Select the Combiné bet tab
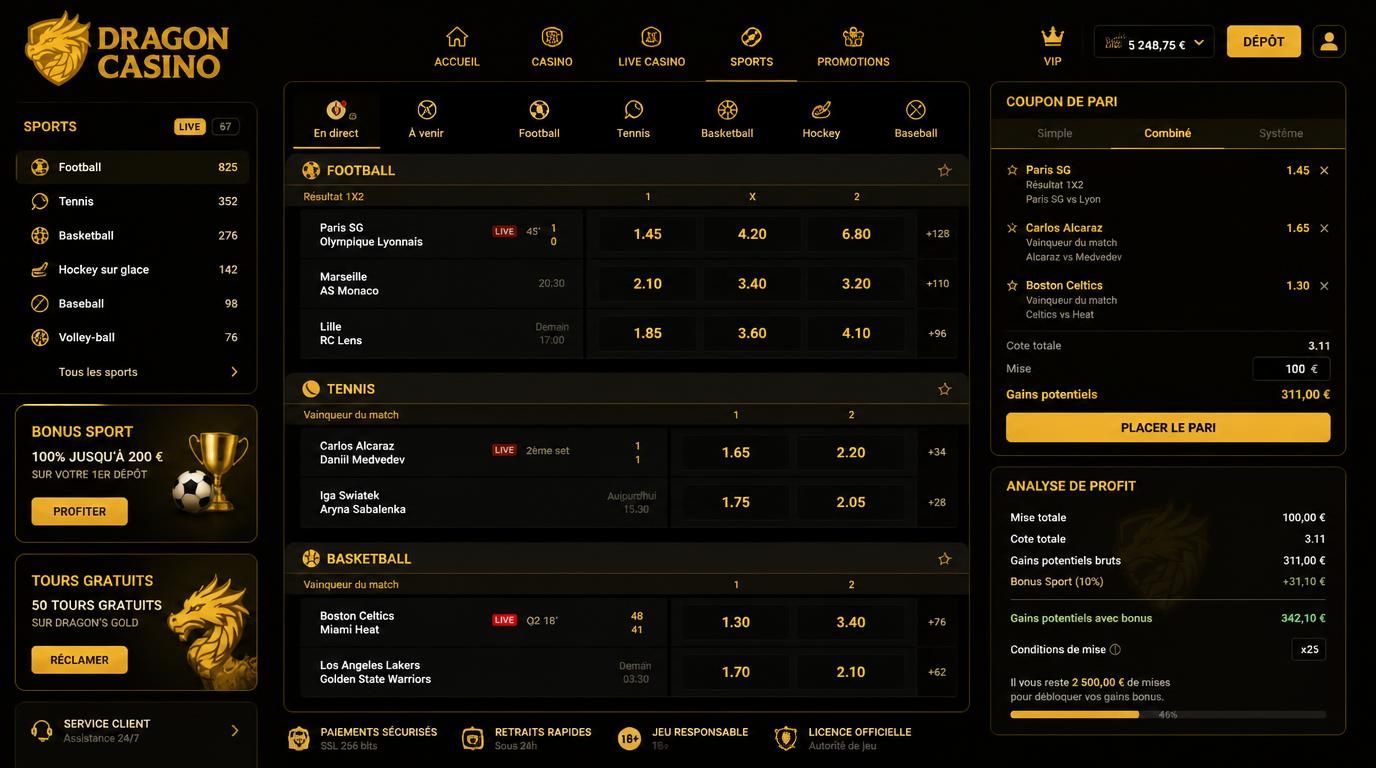The image size is (1376, 768). [x=1168, y=133]
